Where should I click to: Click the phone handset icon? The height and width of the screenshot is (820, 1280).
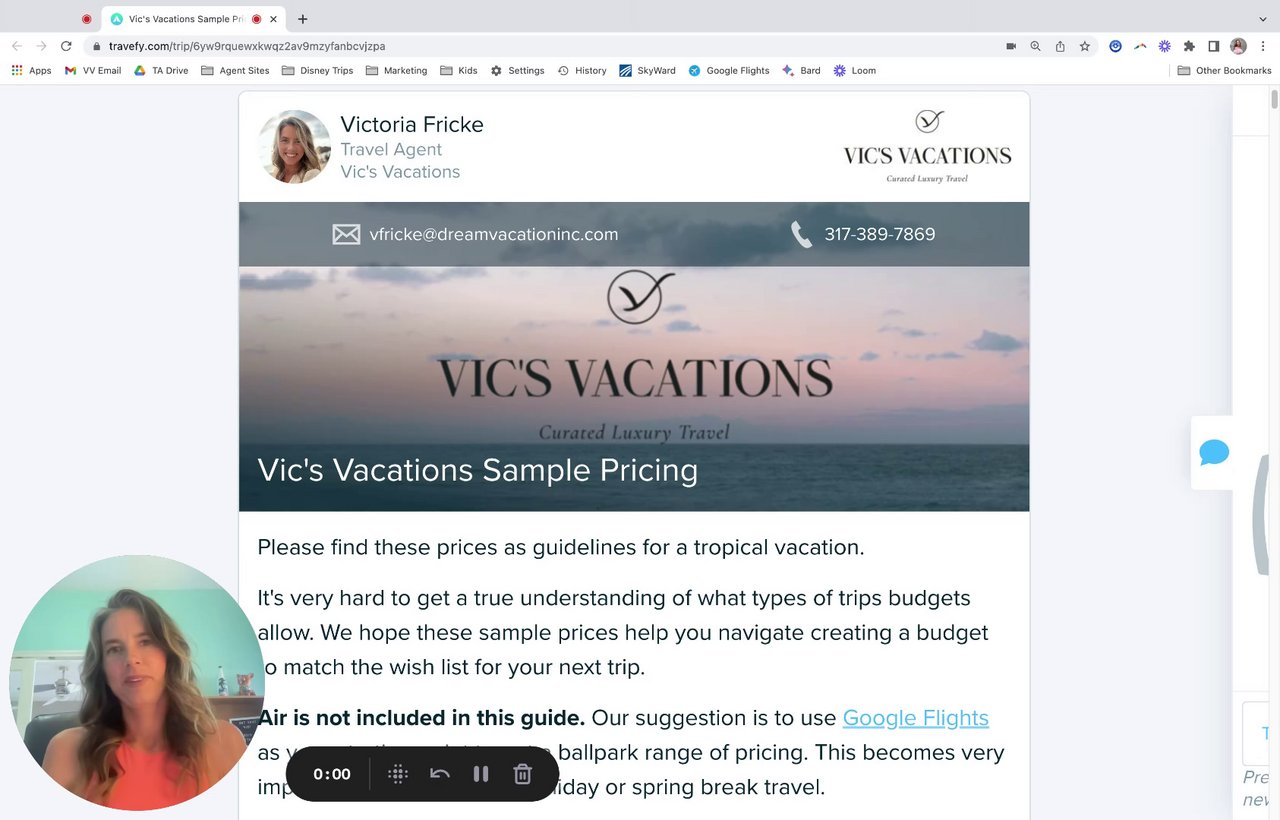click(x=801, y=234)
